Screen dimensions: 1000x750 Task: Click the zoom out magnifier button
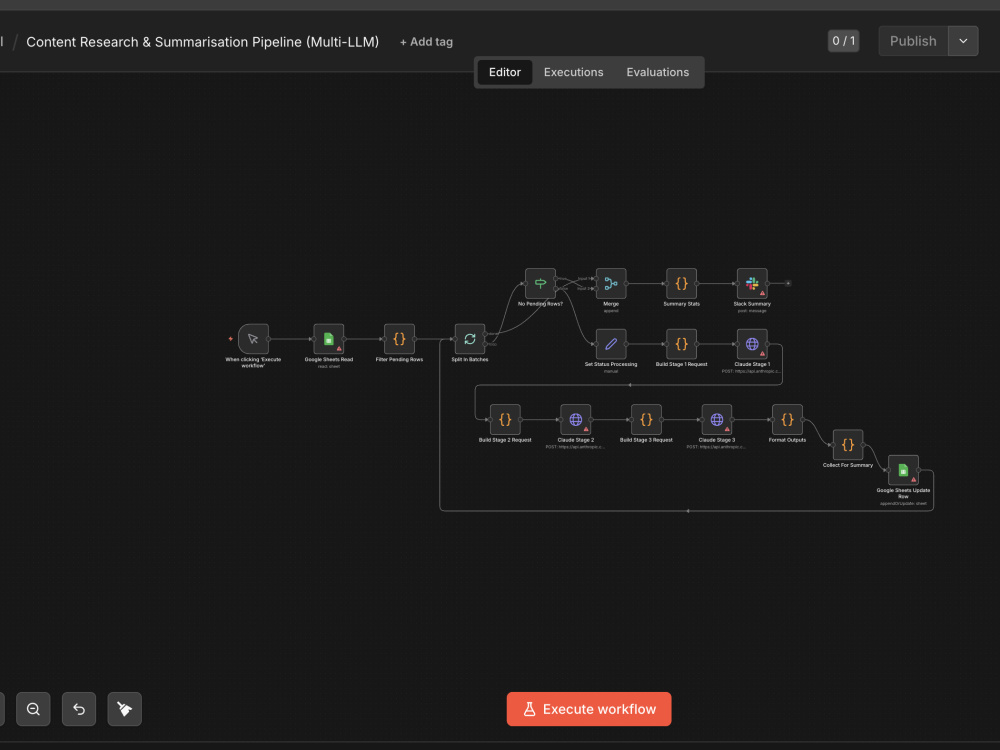(33, 709)
